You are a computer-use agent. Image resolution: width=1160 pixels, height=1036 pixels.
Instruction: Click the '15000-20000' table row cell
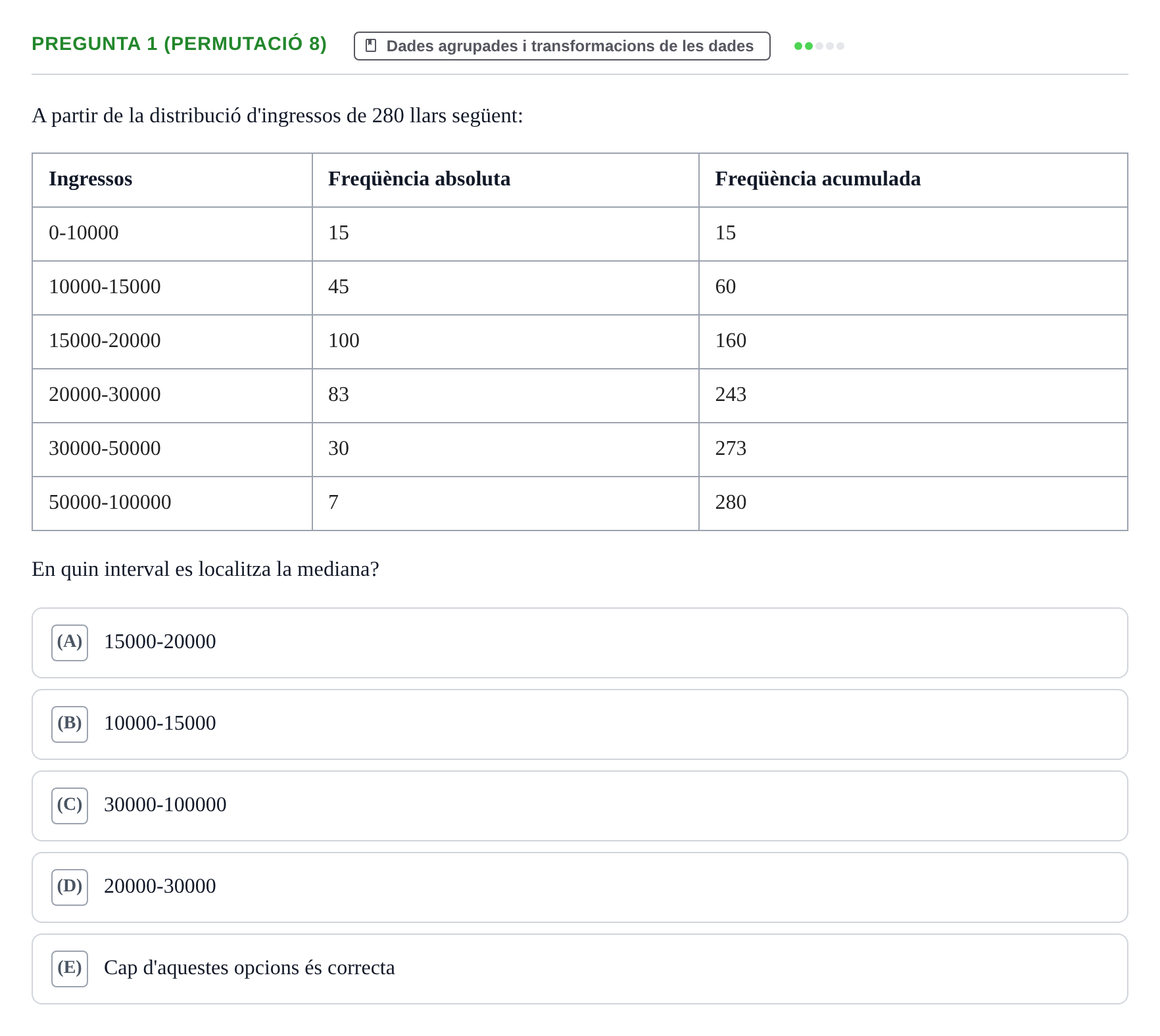(172, 342)
